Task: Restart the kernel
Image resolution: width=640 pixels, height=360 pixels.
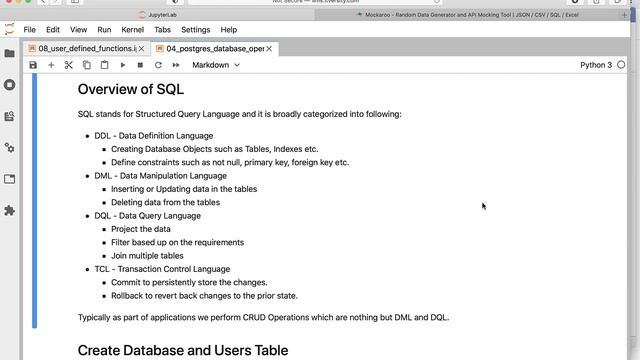Action: point(158,65)
